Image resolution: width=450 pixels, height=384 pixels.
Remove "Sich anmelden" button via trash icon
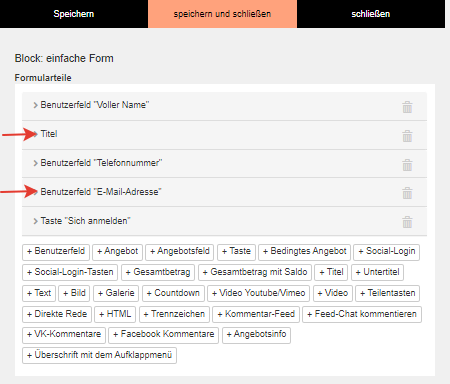click(x=407, y=222)
